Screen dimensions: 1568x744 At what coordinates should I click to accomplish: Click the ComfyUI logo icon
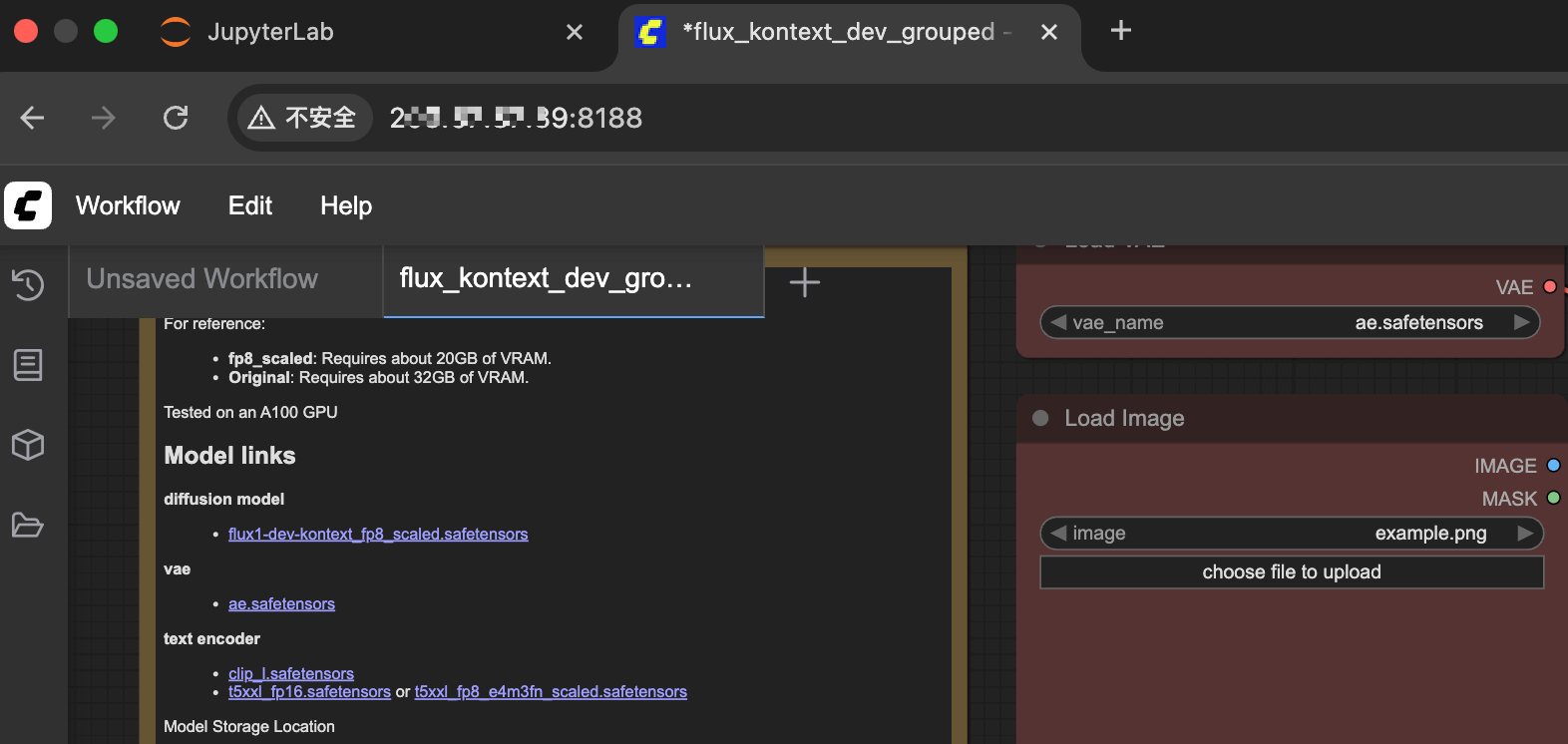click(28, 205)
